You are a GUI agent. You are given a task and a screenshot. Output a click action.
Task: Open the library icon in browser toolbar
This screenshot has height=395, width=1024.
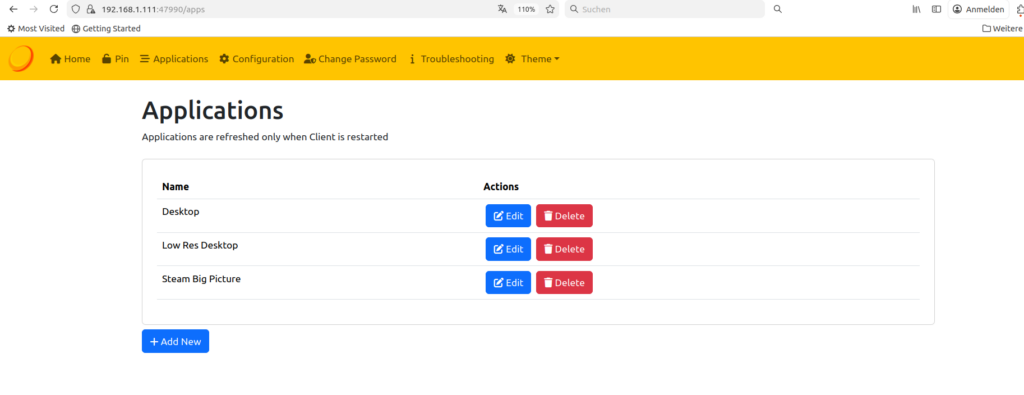coord(917,9)
